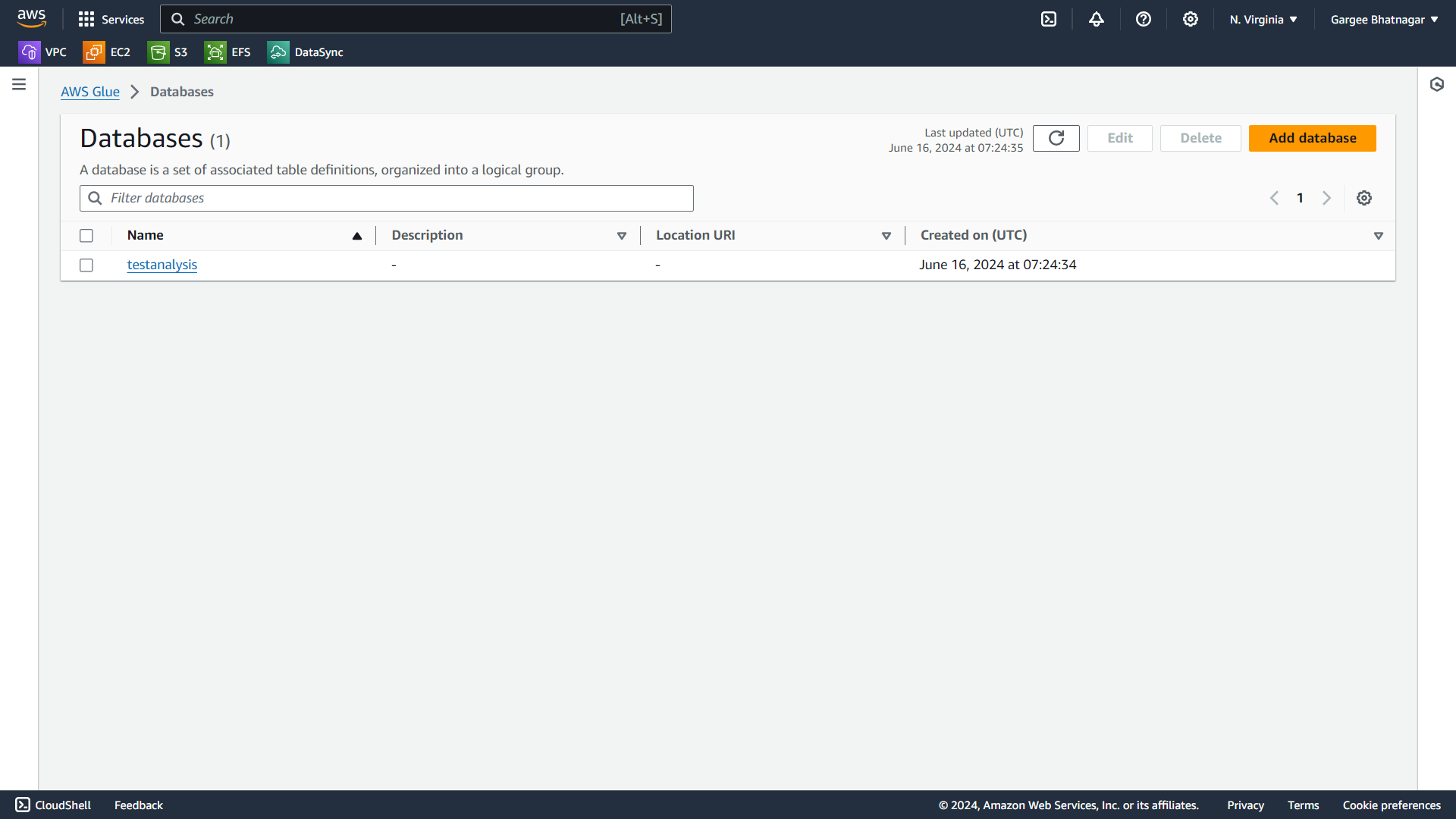Open the help question mark icon
The width and height of the screenshot is (1456, 819).
(x=1144, y=20)
